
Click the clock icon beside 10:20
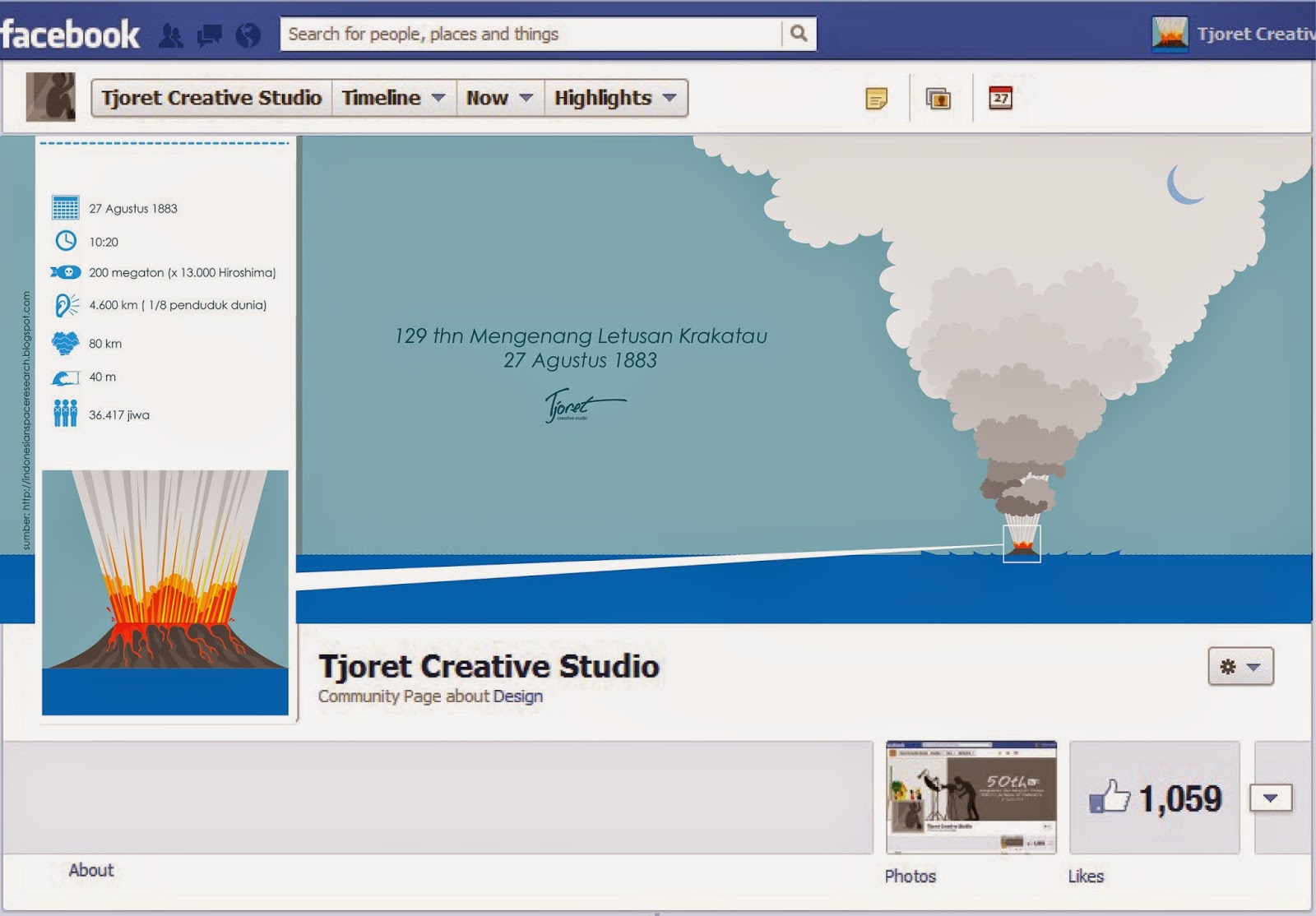click(x=66, y=241)
